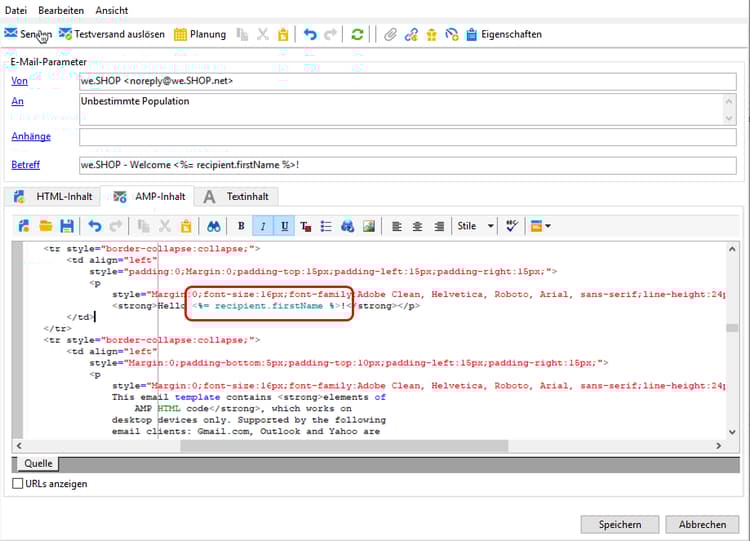Switch to the Textinhalt tab
The height and width of the screenshot is (541, 750).
coord(236,197)
